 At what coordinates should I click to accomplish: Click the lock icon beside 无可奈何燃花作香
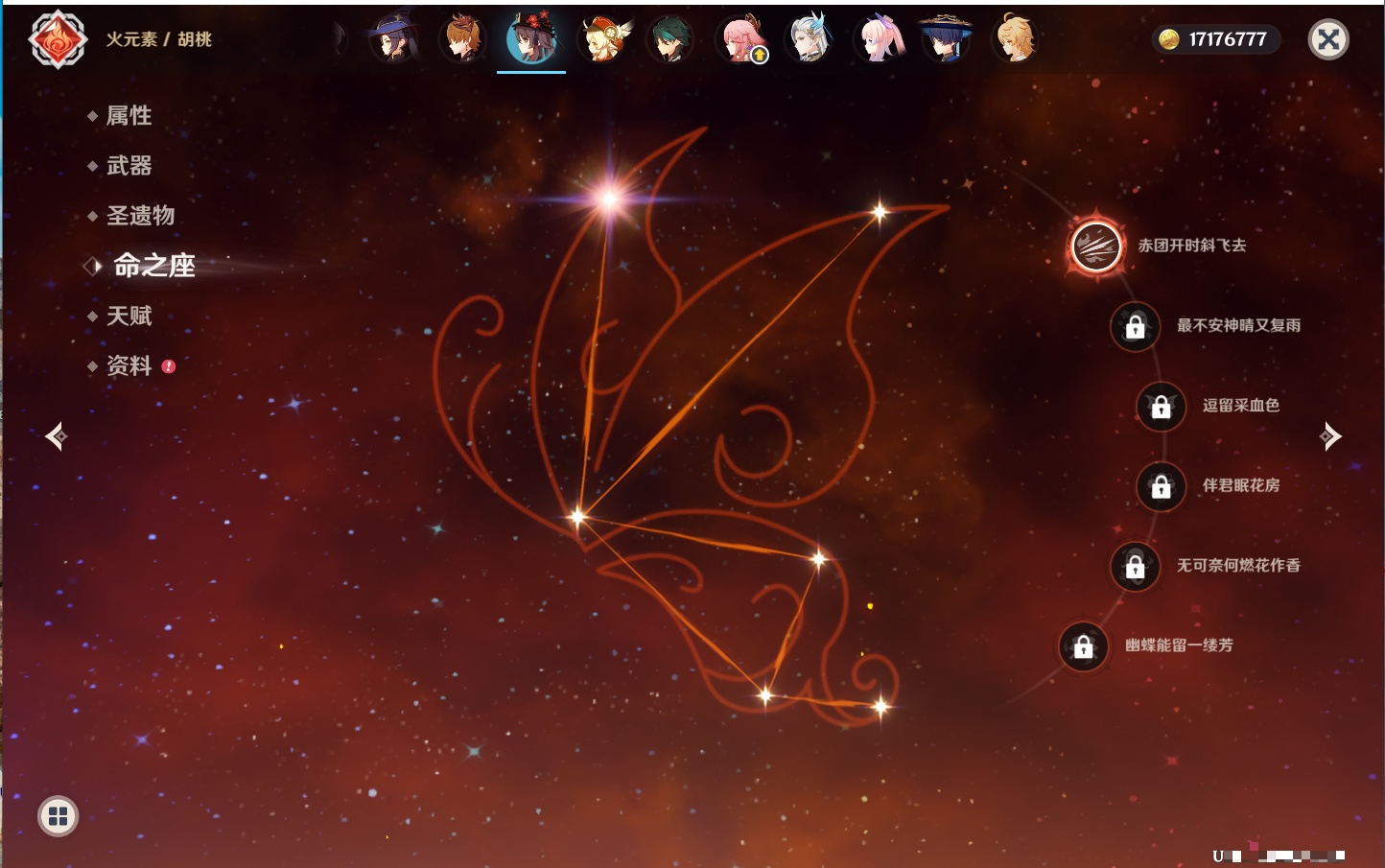1135,566
